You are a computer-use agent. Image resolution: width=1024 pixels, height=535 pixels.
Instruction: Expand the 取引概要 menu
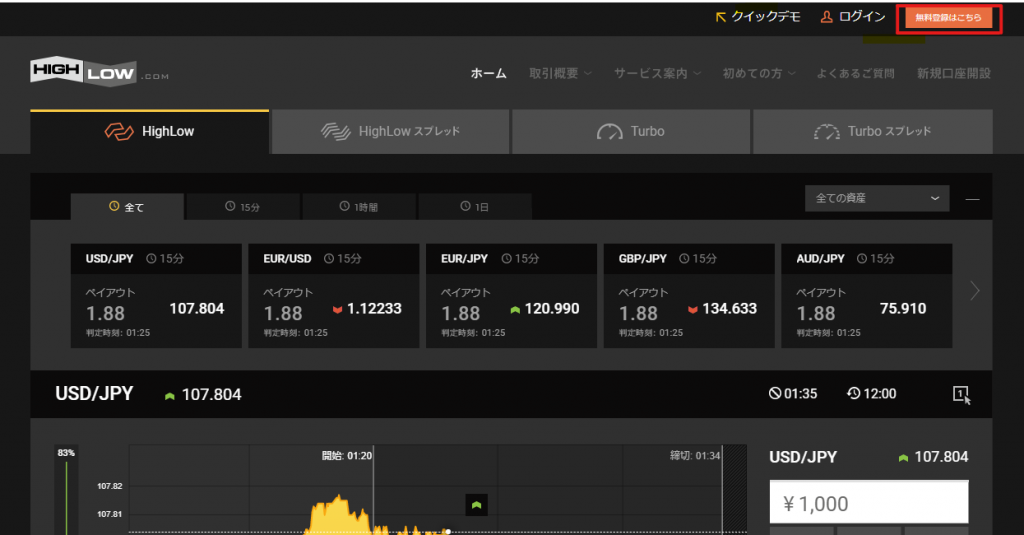click(560, 73)
